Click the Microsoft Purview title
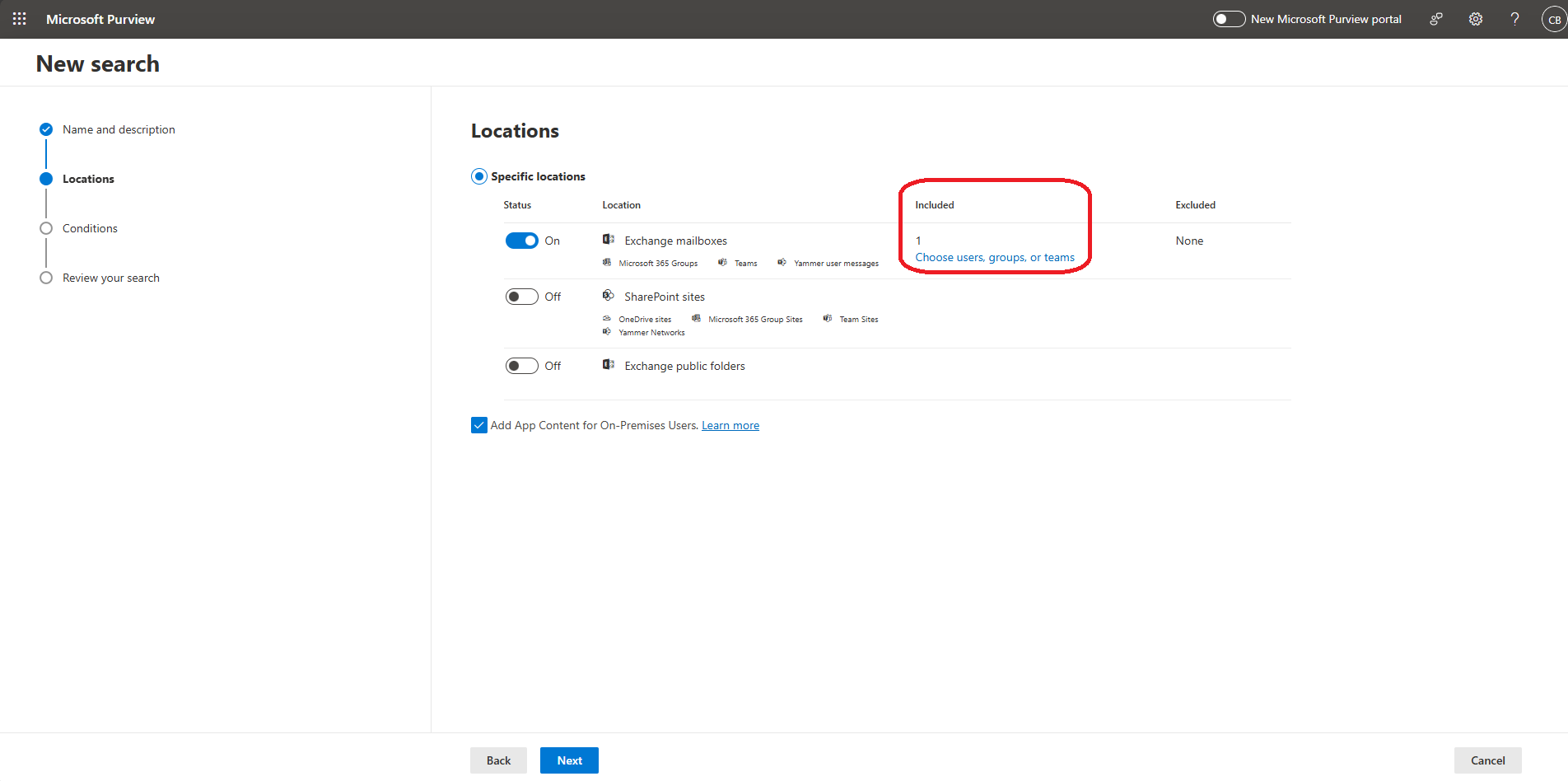Screen dimensions: 1568x781 (100, 19)
